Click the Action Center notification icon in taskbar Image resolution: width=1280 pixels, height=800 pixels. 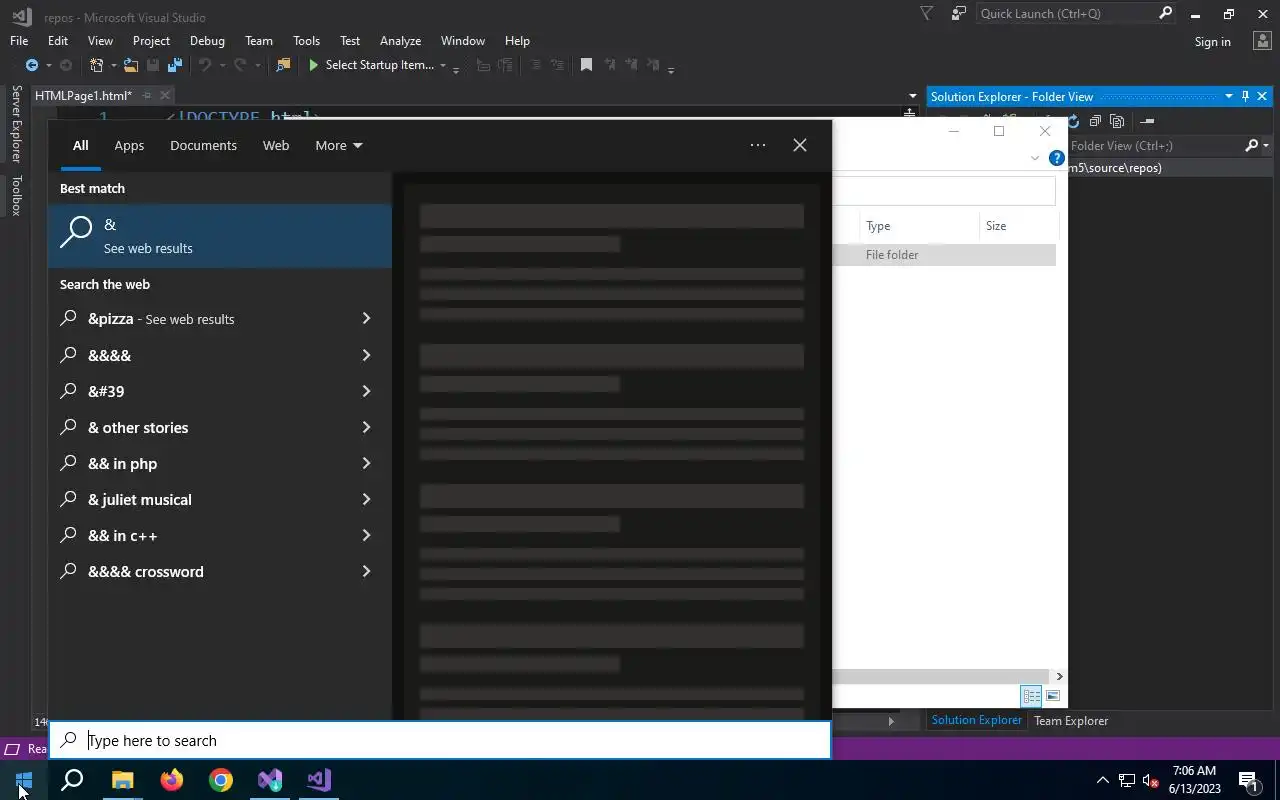(x=1248, y=780)
